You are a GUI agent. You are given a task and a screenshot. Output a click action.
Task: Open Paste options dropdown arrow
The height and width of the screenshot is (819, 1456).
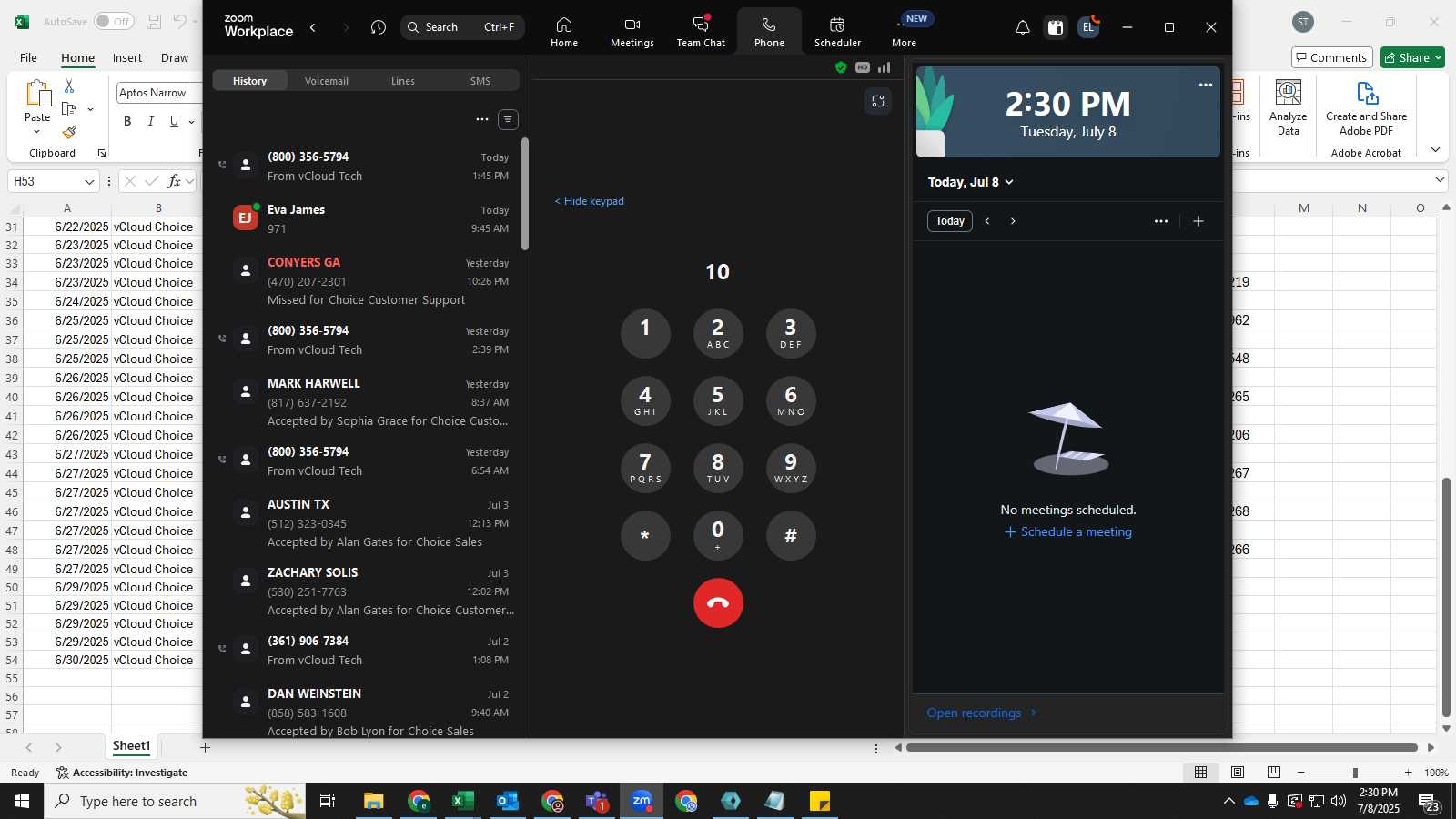(37, 132)
